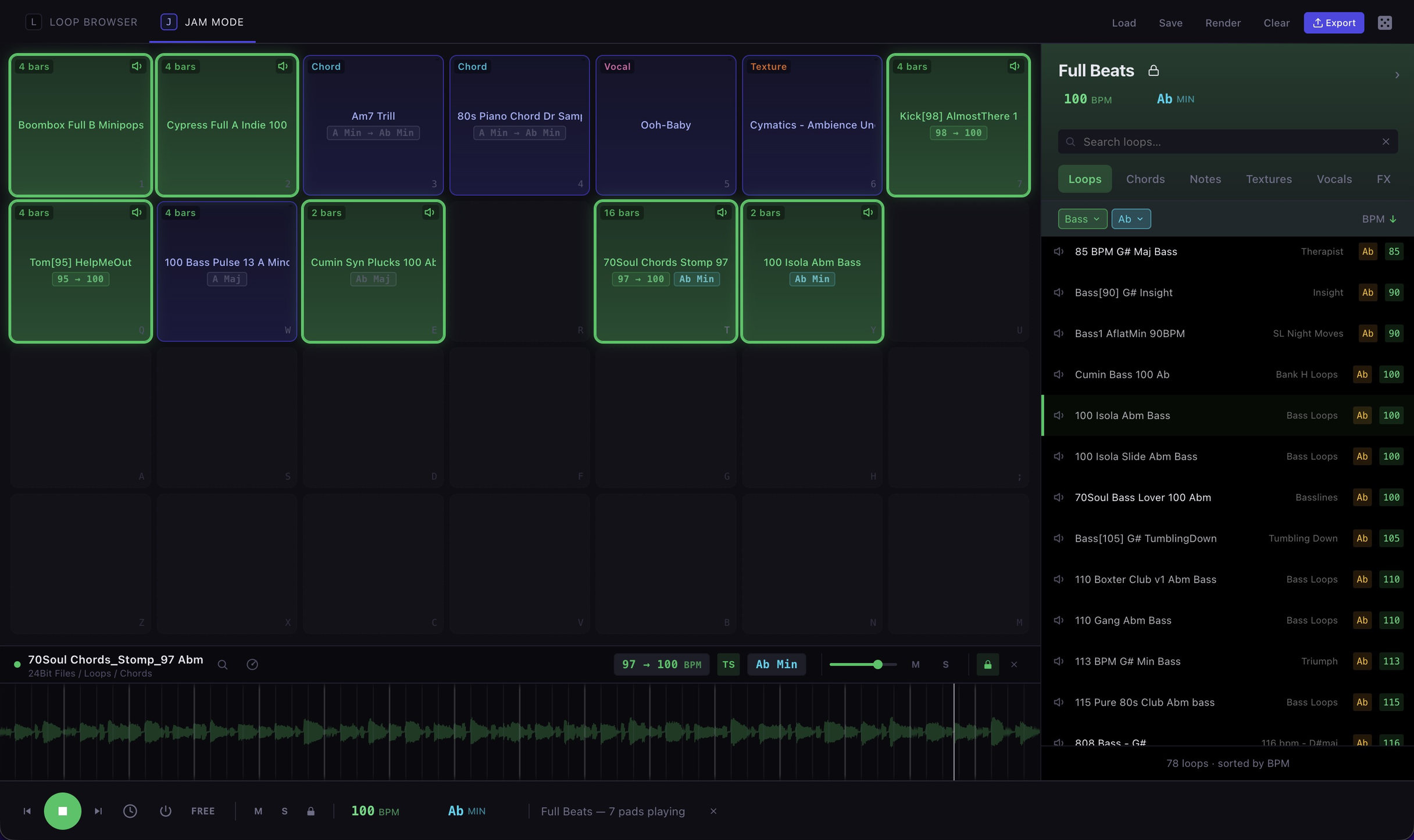This screenshot has height=840, width=1414.
Task: Click speaker icon on Tom[95] HelpMeOut pad
Action: click(x=137, y=213)
